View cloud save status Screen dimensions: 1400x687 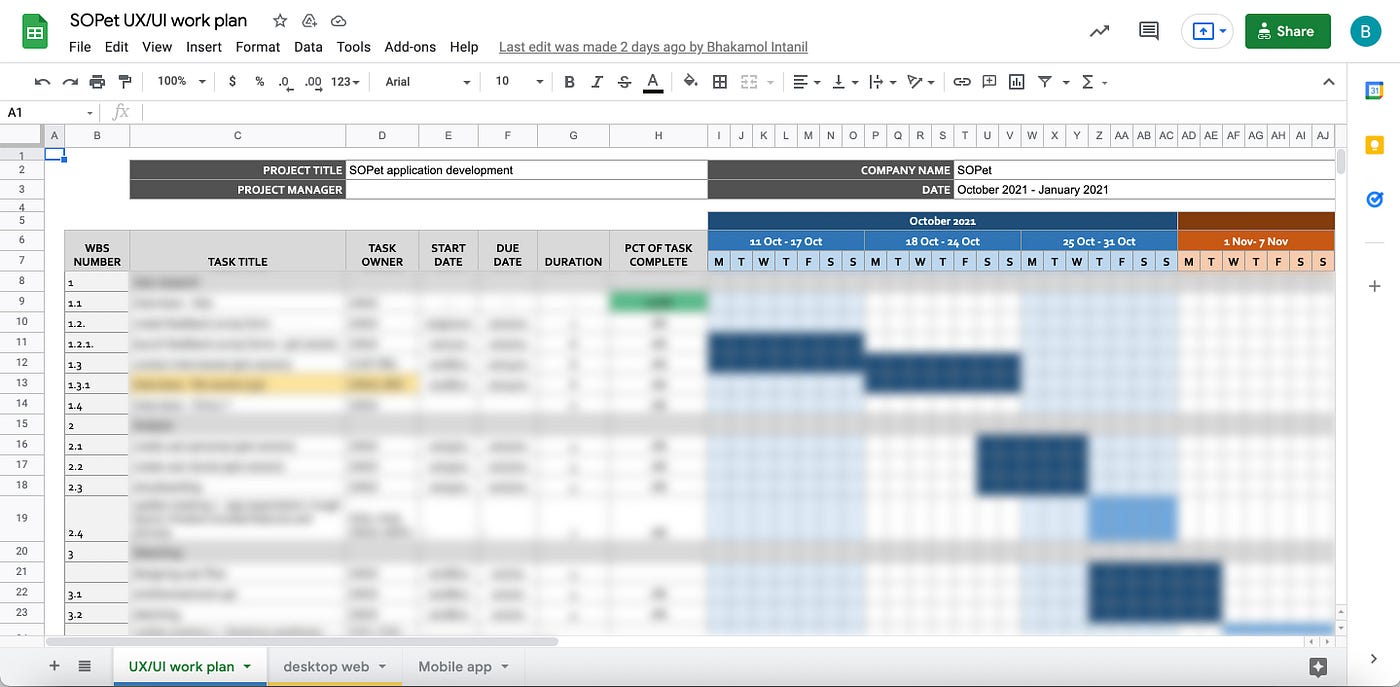(338, 21)
